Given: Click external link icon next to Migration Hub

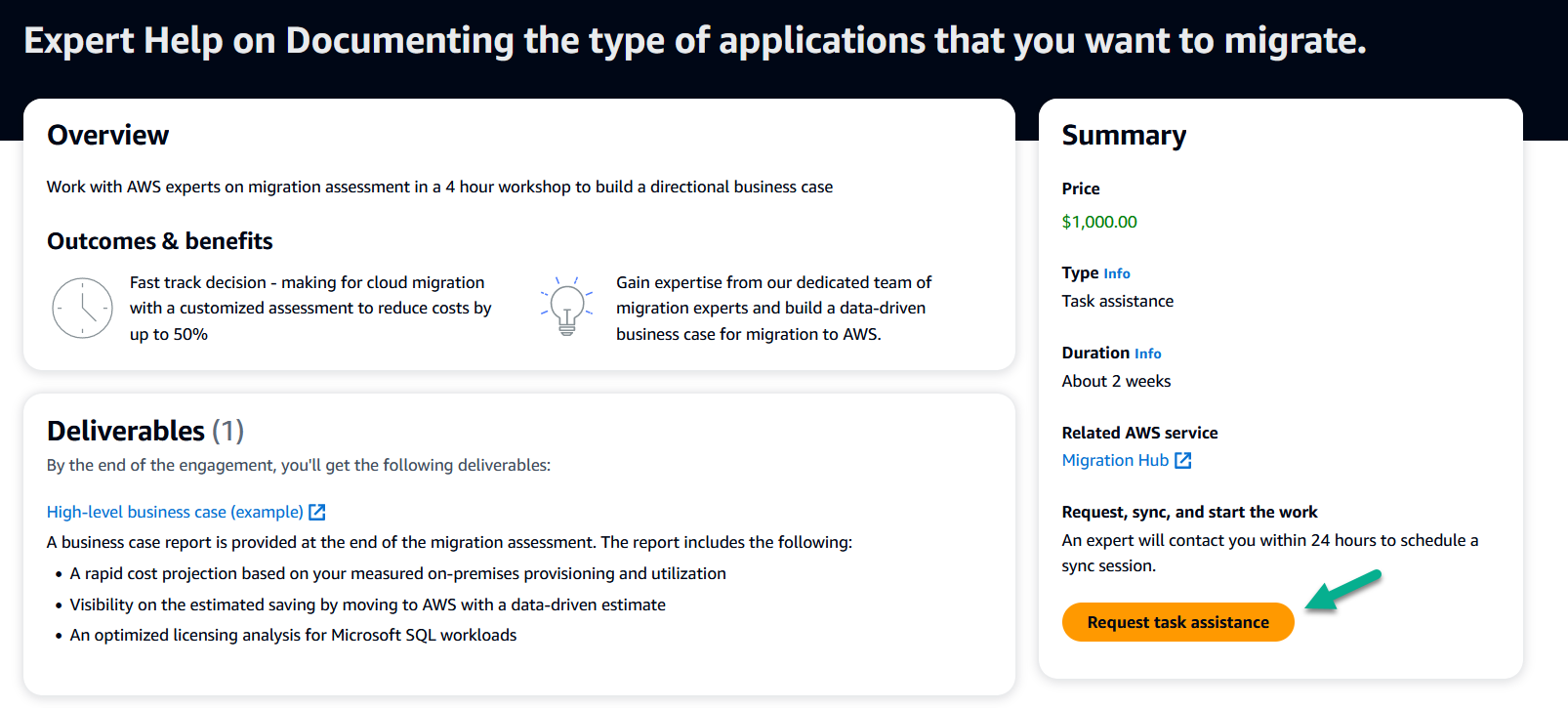Looking at the screenshot, I should (1182, 460).
